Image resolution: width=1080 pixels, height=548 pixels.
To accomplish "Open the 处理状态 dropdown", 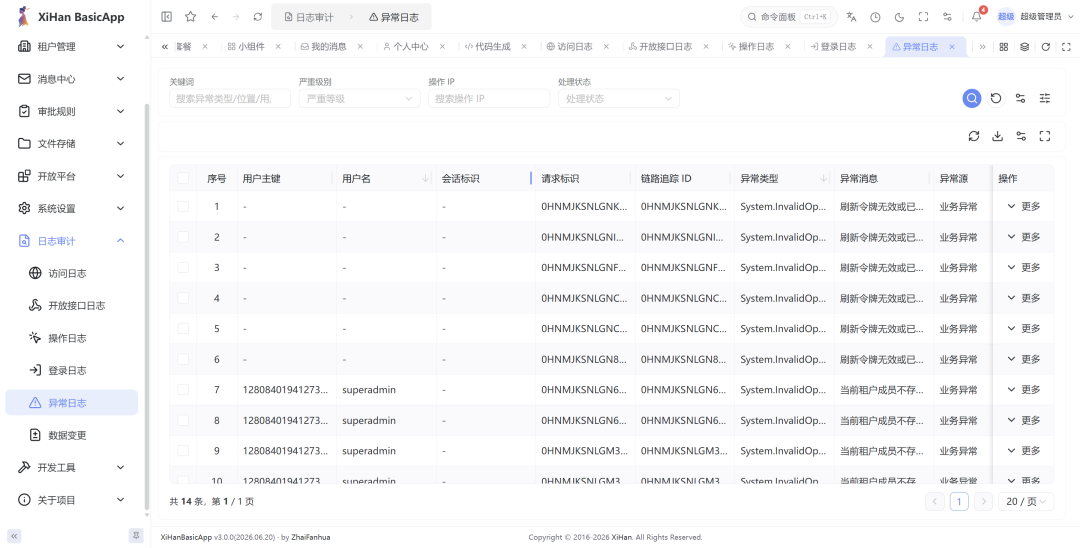I will [x=619, y=98].
